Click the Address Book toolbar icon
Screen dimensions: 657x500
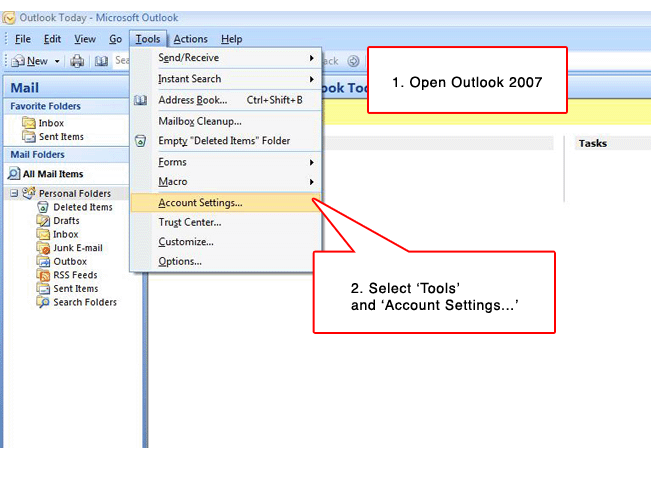[101, 61]
